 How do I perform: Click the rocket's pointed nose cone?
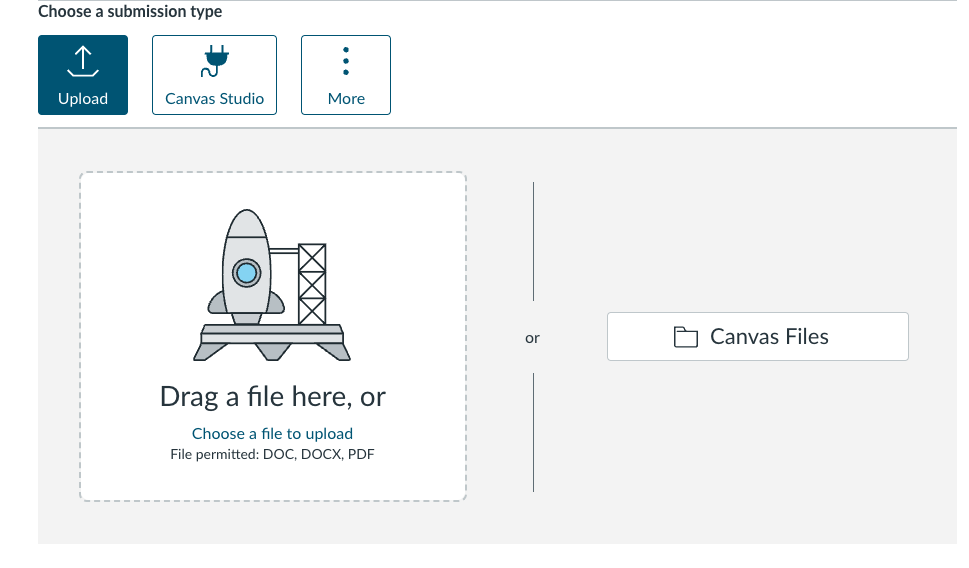[x=246, y=221]
